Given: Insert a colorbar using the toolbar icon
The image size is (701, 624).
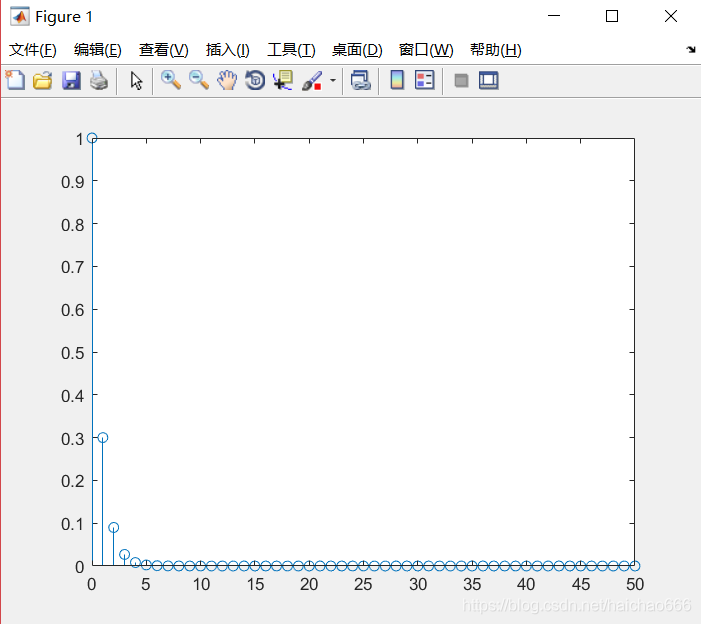Looking at the screenshot, I should click(397, 80).
